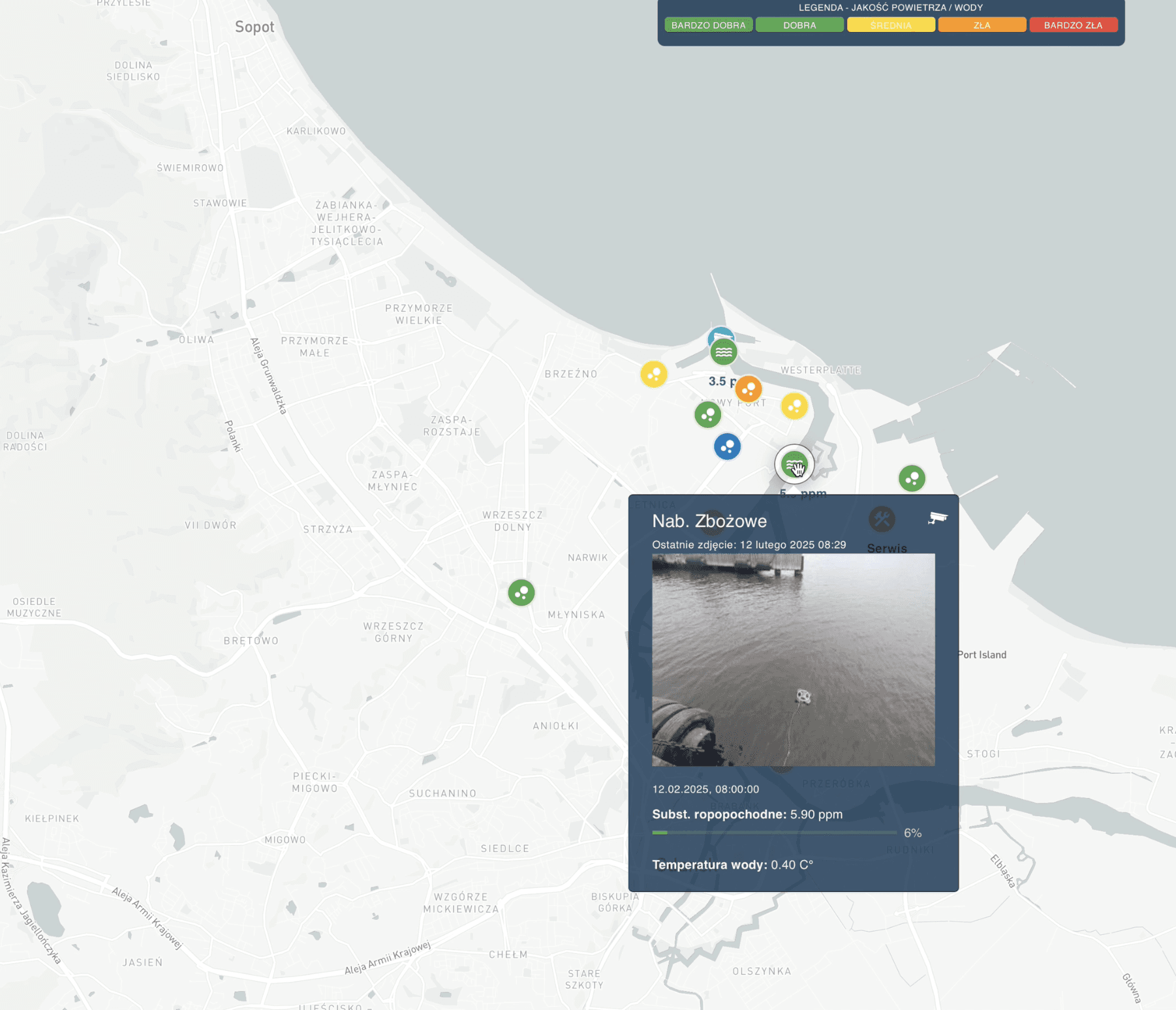Click the 6% petroleum substances progress bar
The image size is (1176, 1010).
point(774,833)
